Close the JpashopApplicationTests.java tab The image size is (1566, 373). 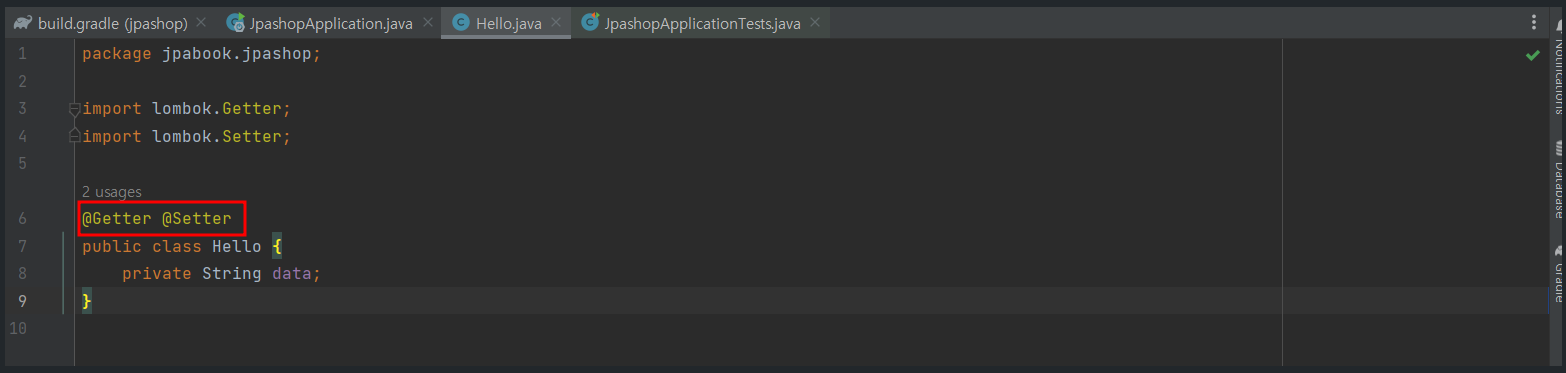(x=815, y=23)
